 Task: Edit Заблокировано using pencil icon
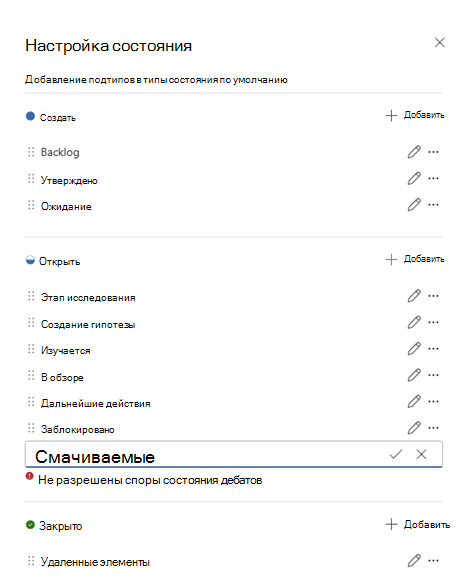point(414,428)
